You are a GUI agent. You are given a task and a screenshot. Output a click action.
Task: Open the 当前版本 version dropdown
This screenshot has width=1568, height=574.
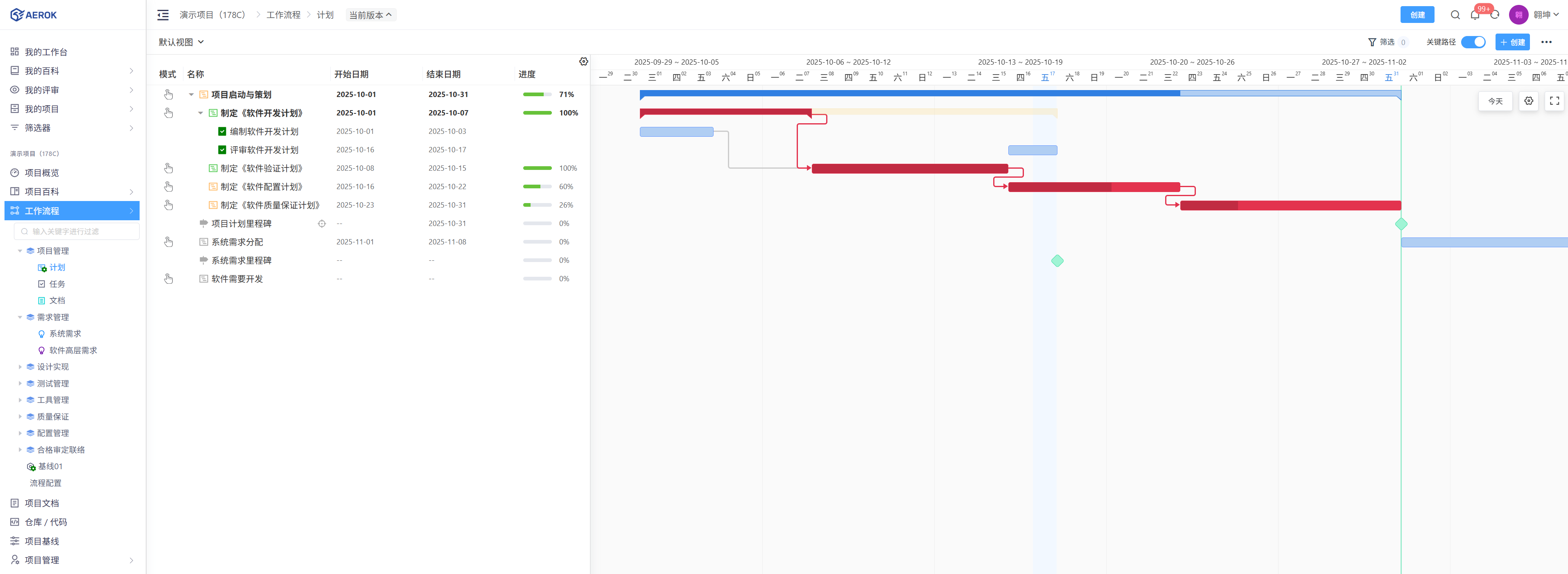pos(370,15)
